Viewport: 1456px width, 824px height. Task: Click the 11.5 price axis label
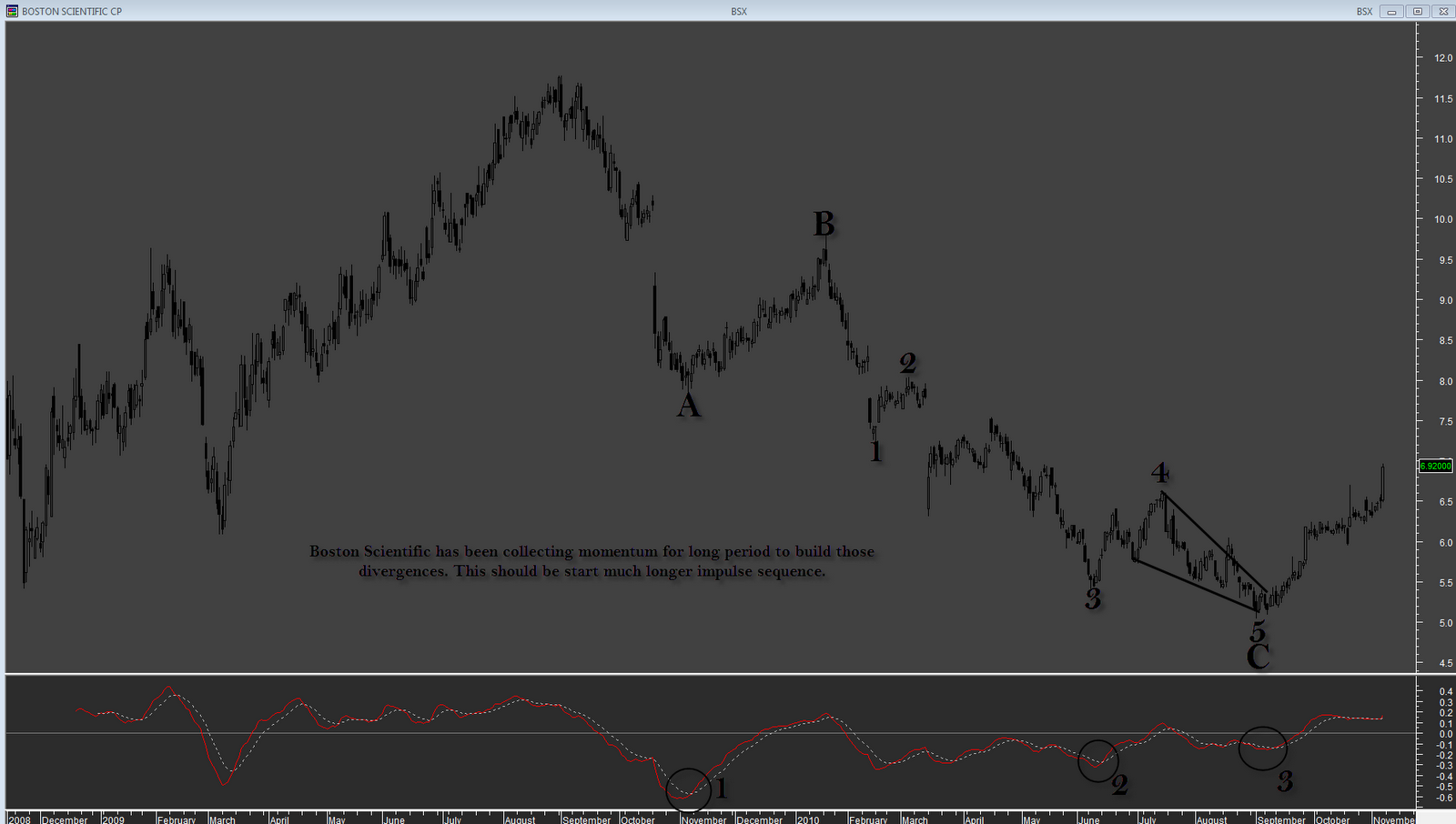coord(1443,98)
